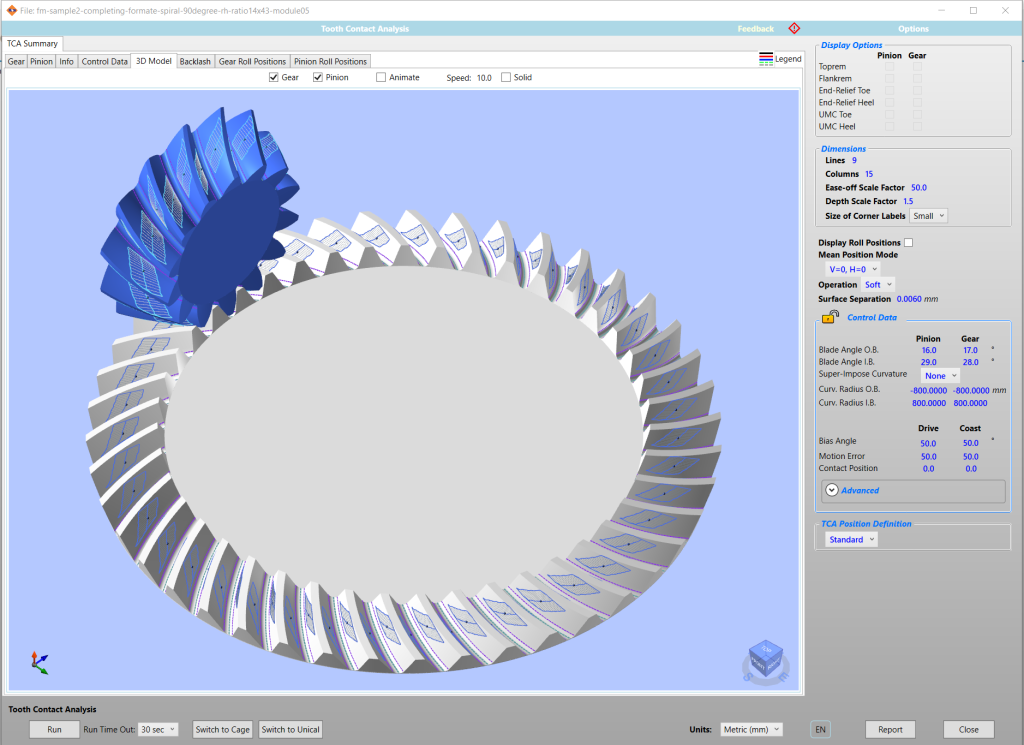Edit Ease-off Scale Factor value 50.0
The height and width of the screenshot is (745, 1024).
919,187
